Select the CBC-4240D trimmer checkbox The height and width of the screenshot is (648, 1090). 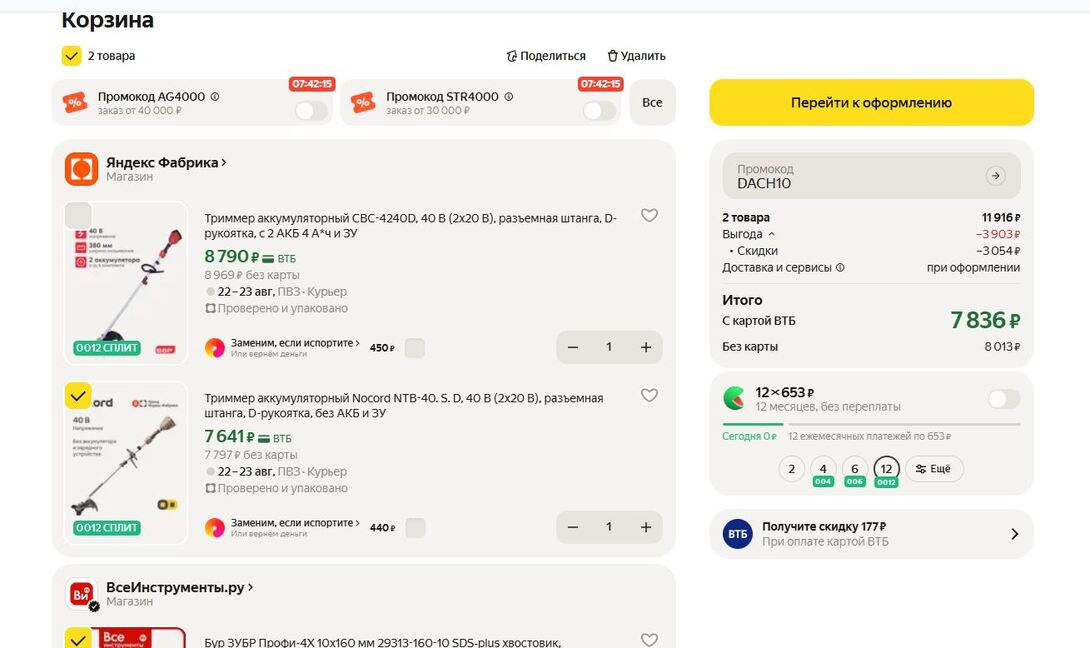tap(78, 216)
